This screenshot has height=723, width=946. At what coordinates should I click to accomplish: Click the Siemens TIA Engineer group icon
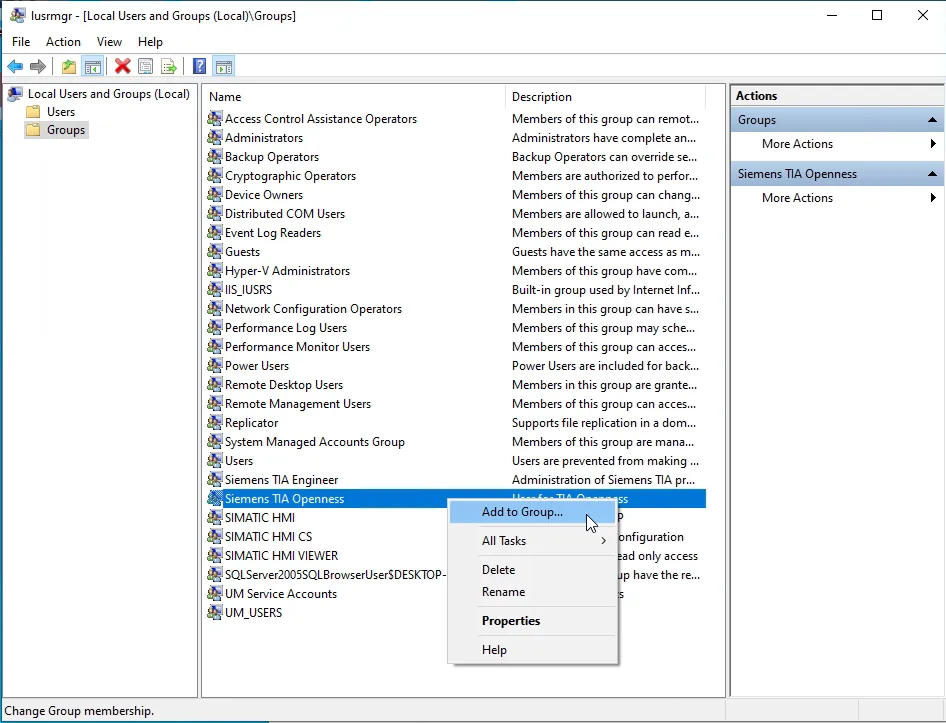tap(214, 480)
